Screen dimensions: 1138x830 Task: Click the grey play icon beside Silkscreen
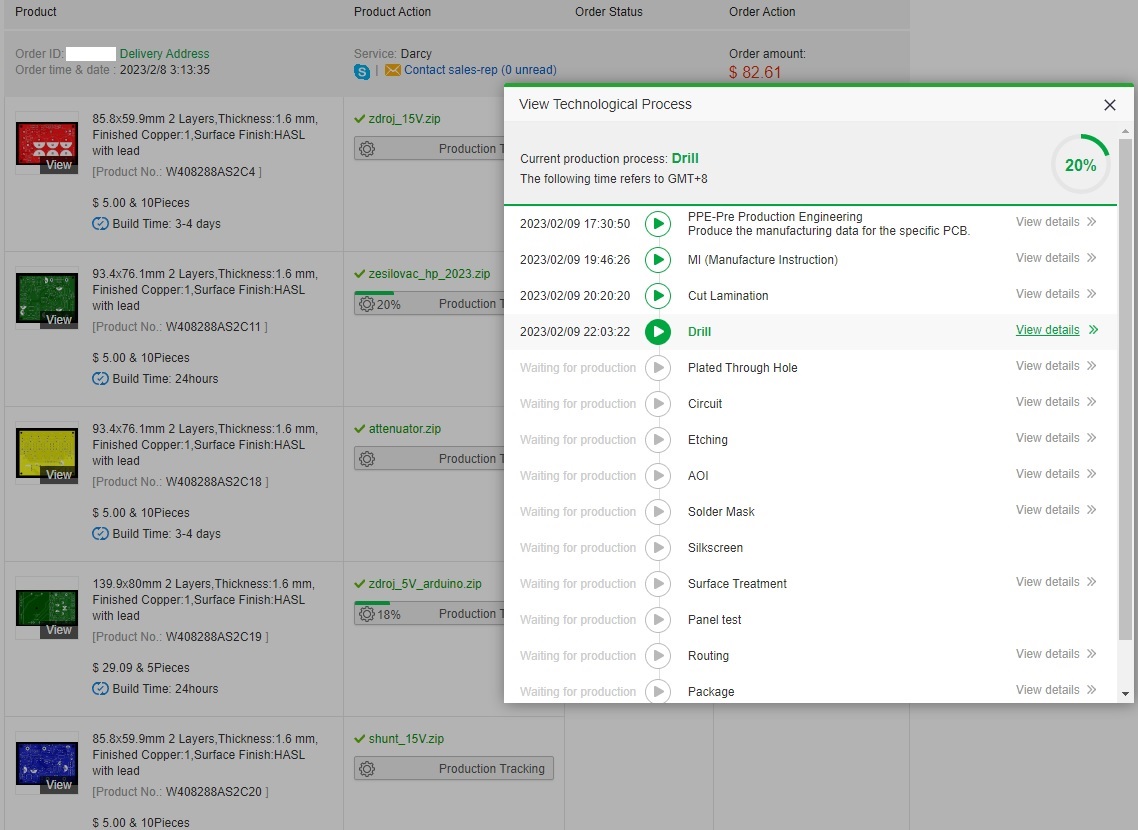click(x=658, y=548)
